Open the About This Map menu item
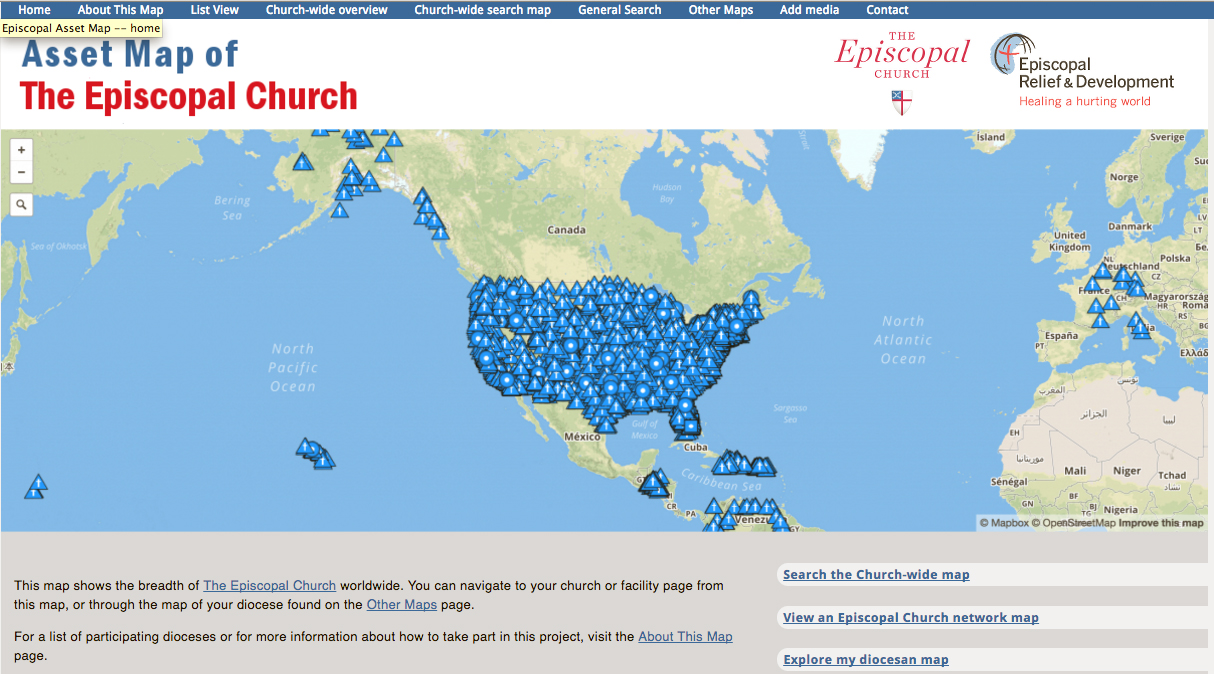The image size is (1214, 674). 120,10
